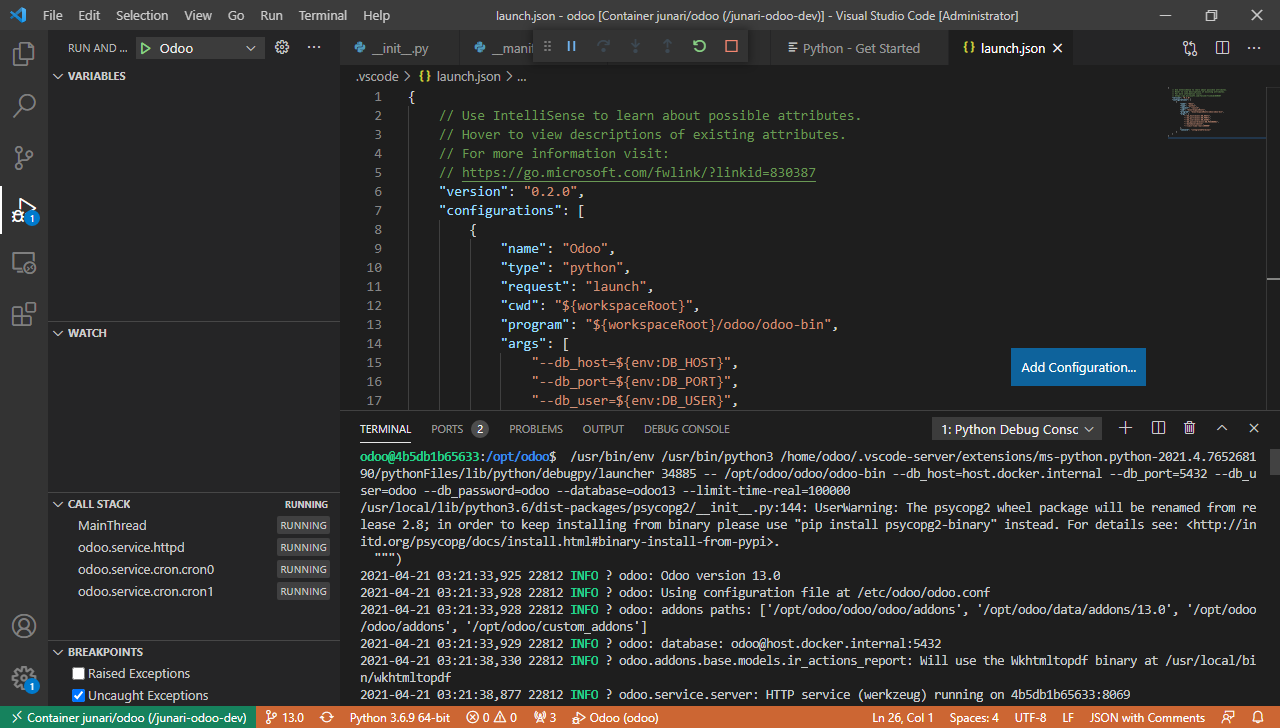Kill terminal with trash icon
This screenshot has height=728, width=1280.
pyautogui.click(x=1189, y=428)
